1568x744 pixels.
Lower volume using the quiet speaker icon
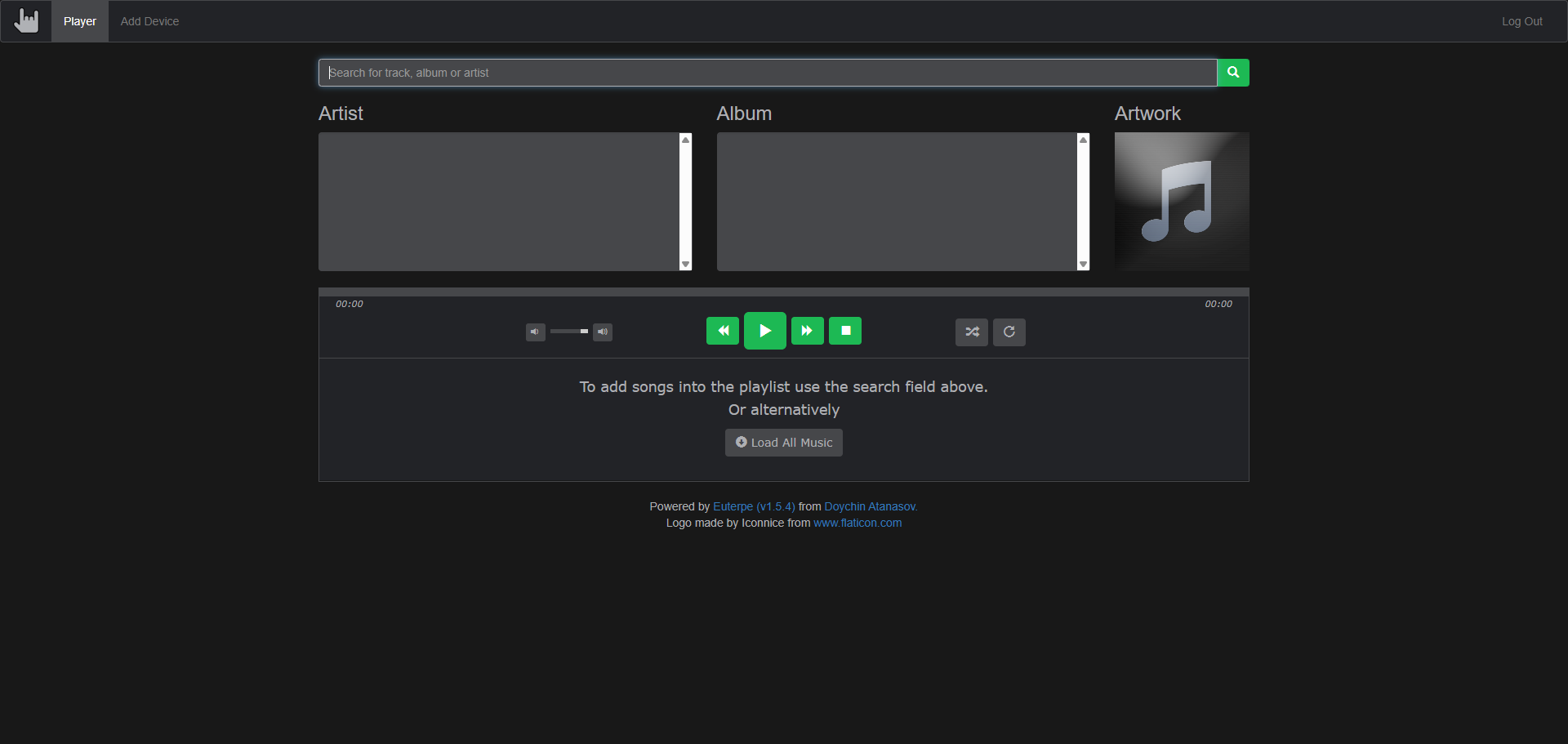tap(536, 332)
